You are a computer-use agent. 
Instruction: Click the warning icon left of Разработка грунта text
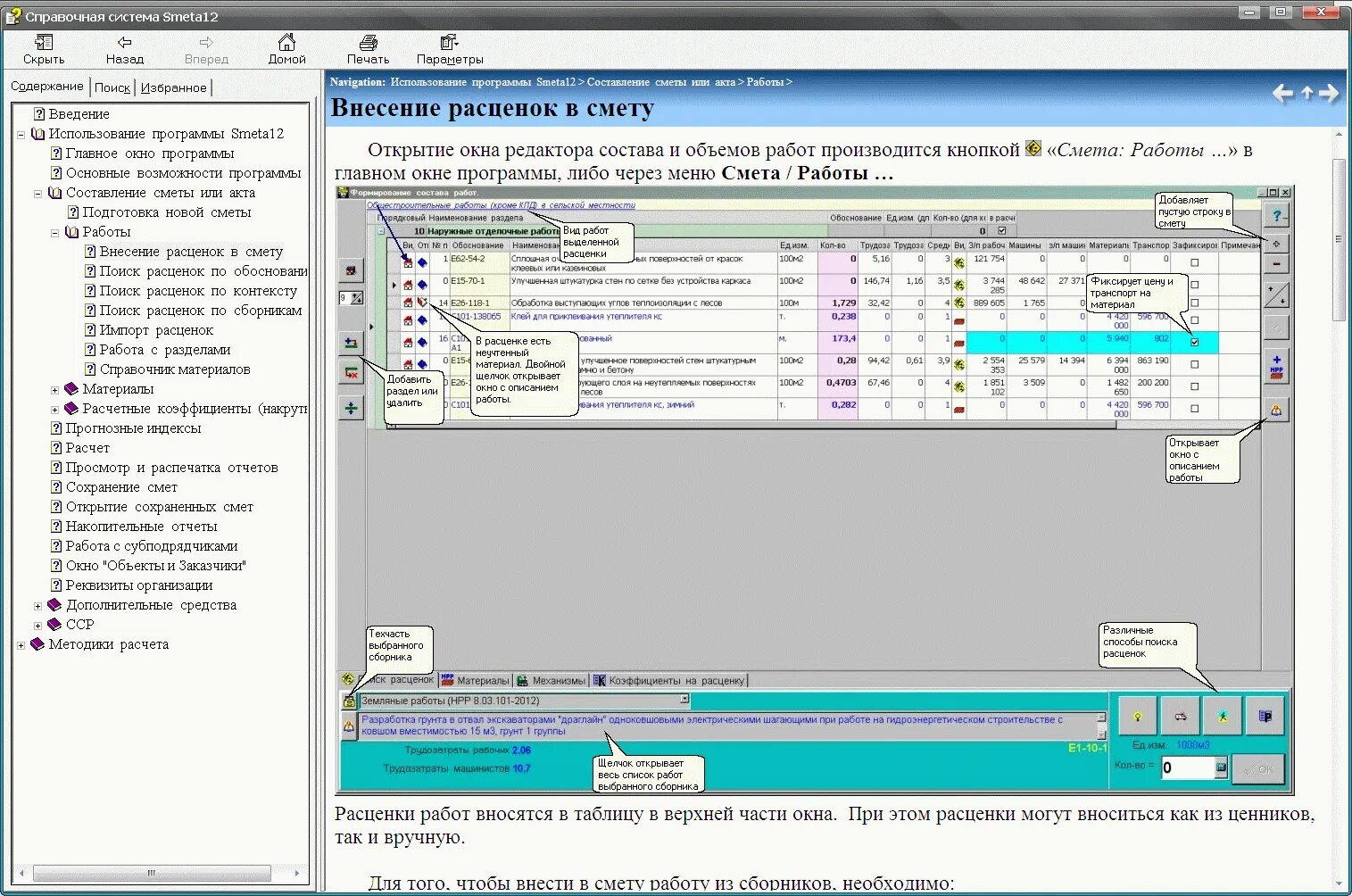349,727
